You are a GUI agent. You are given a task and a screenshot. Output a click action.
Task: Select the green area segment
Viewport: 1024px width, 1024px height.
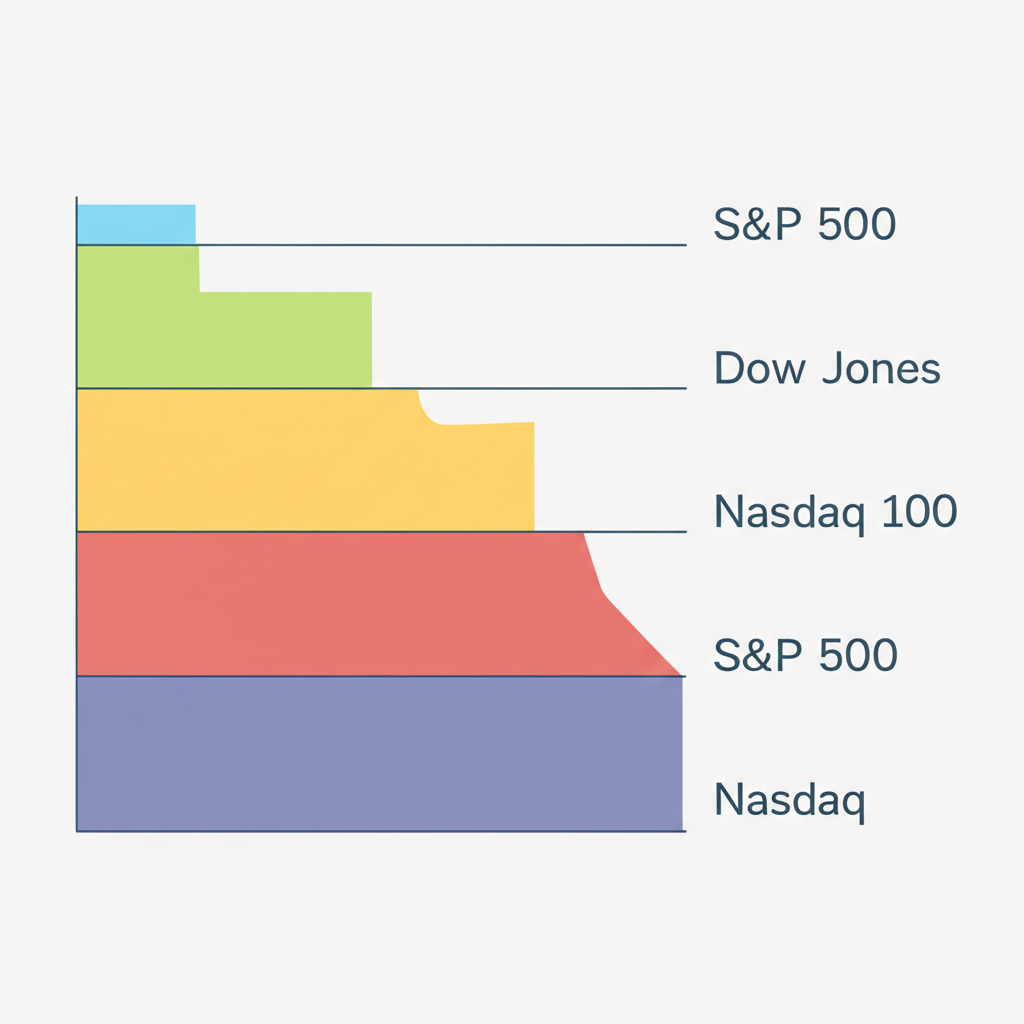[224, 338]
